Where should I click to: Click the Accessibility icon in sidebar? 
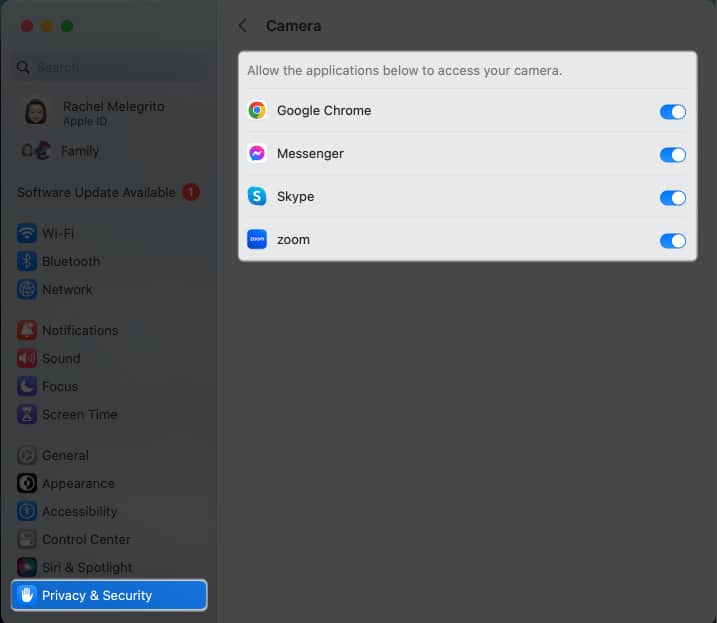[x=27, y=511]
